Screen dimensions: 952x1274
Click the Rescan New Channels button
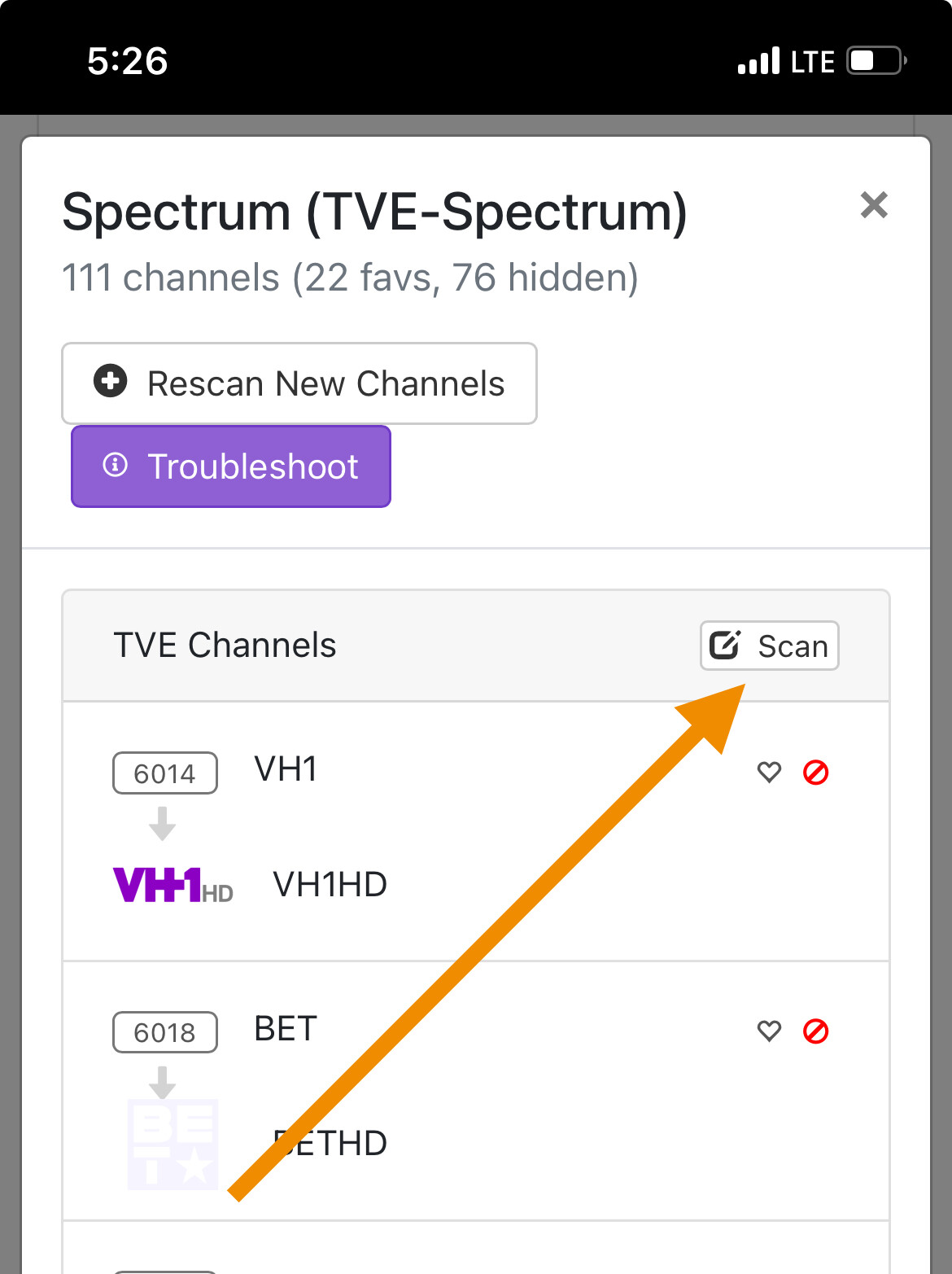[x=299, y=383]
